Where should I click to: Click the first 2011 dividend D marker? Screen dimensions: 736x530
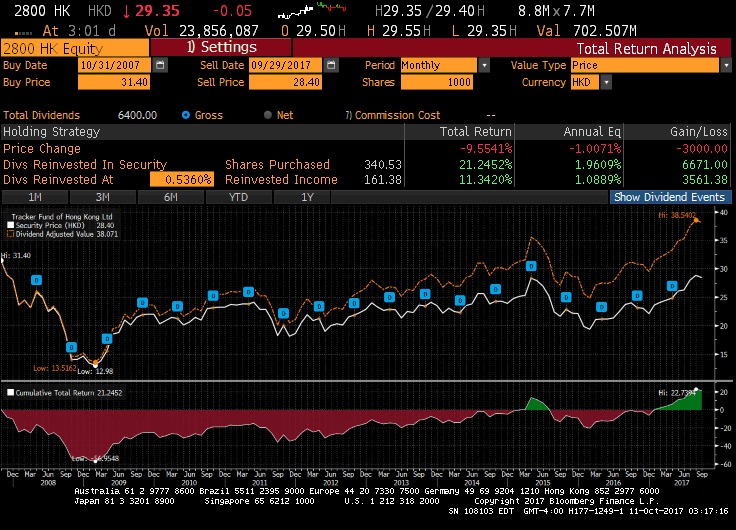(248, 292)
